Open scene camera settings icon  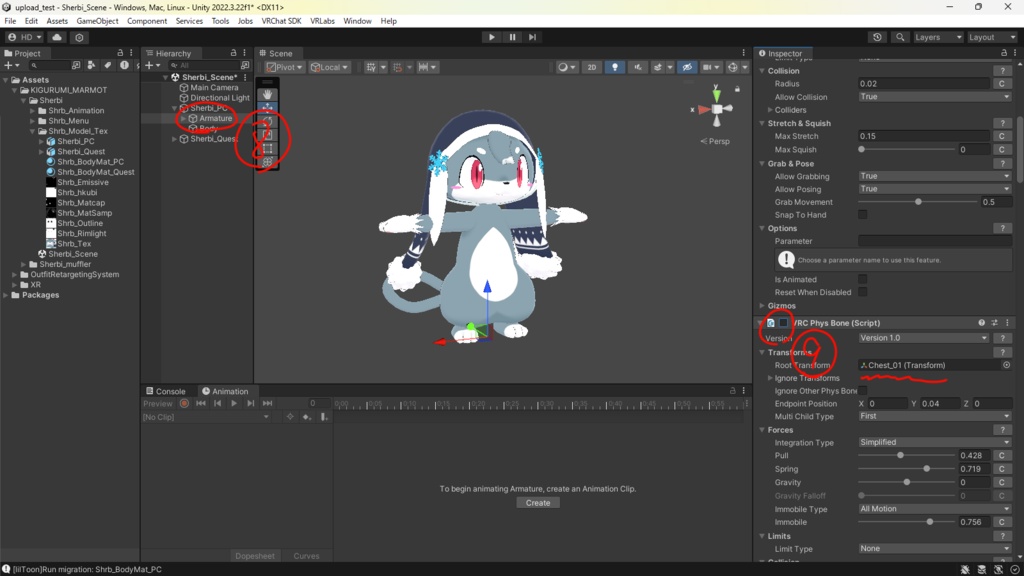point(709,67)
